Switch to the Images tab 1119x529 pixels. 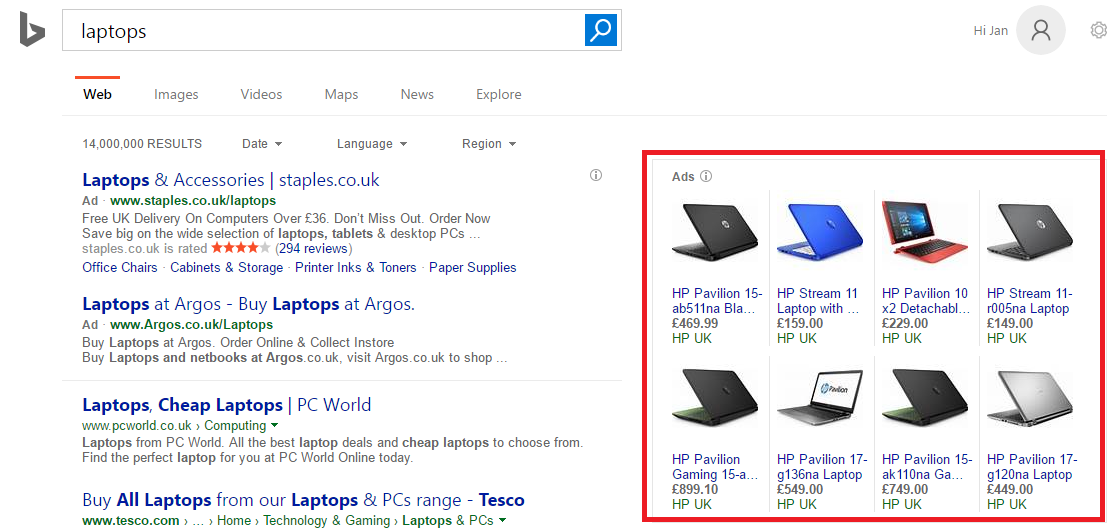176,94
